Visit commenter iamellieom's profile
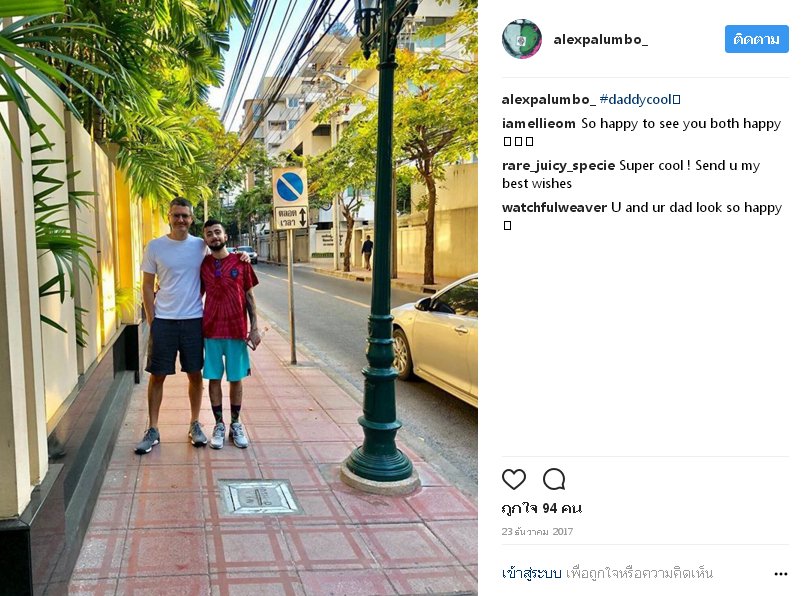Image resolution: width=812 pixels, height=596 pixels. [x=539, y=124]
